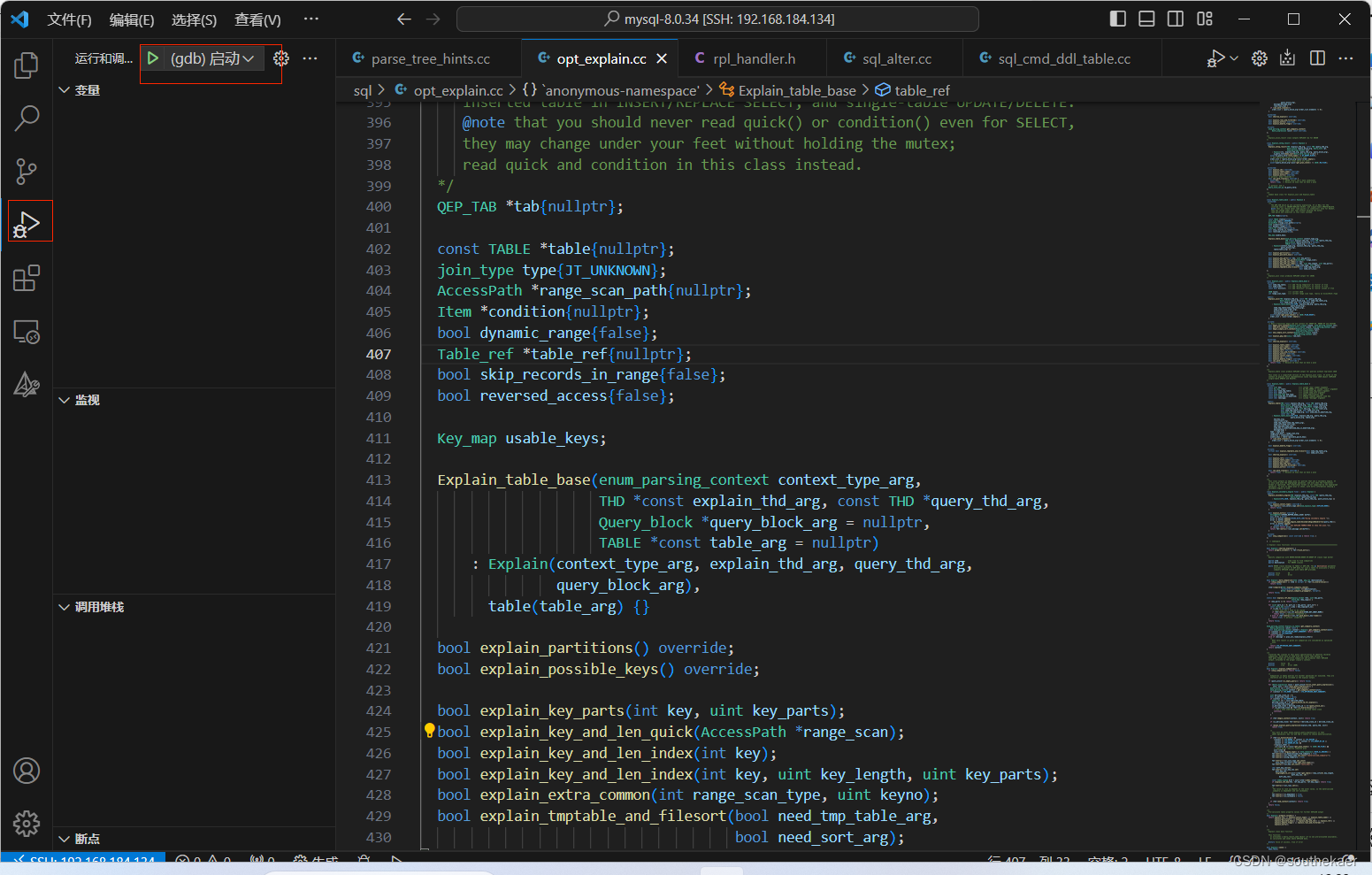Screen dimensions: 1372x875
Task: Close the opt_explain.cc editor tab
Action: pyautogui.click(x=661, y=58)
